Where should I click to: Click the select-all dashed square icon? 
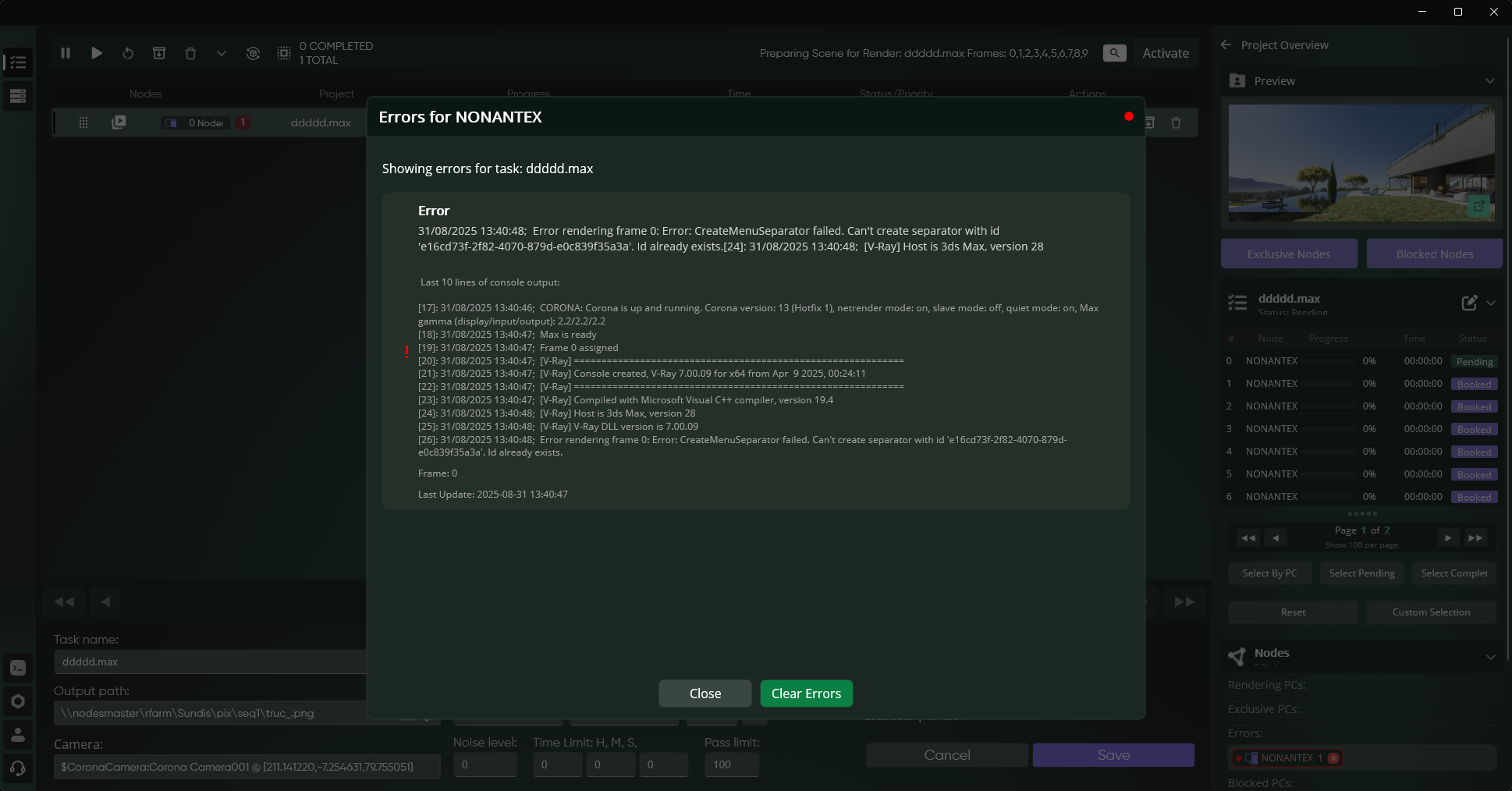pyautogui.click(x=284, y=53)
